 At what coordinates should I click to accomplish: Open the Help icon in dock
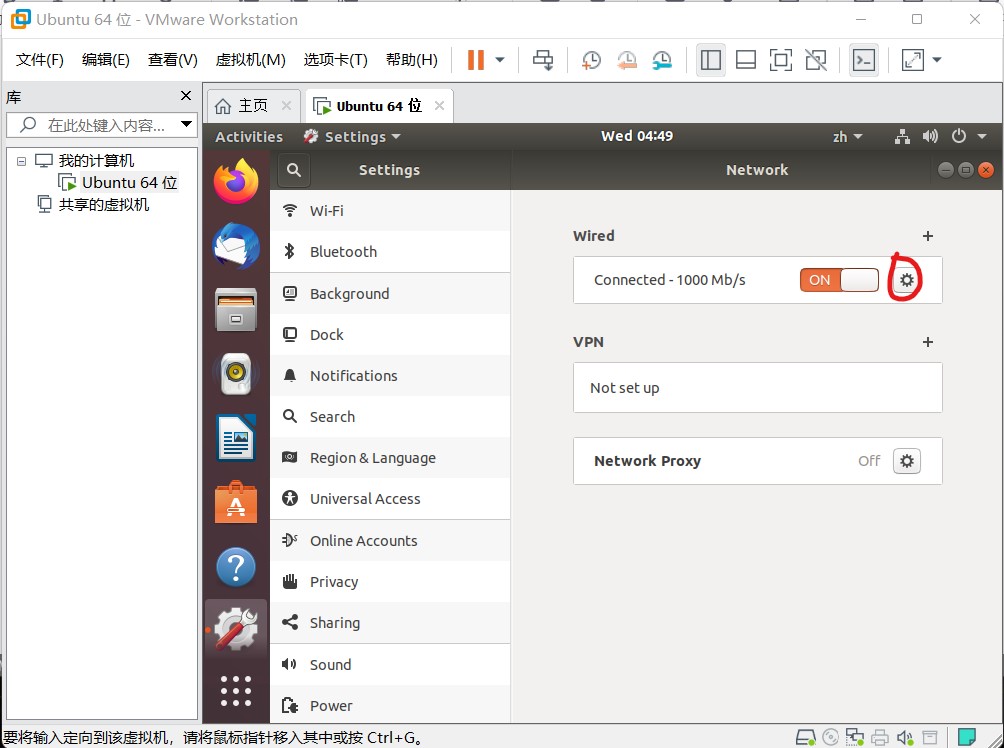pyautogui.click(x=236, y=567)
